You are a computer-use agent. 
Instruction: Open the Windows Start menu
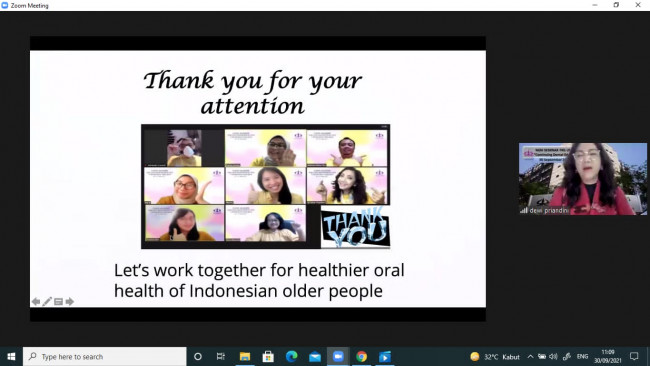click(x=11, y=356)
